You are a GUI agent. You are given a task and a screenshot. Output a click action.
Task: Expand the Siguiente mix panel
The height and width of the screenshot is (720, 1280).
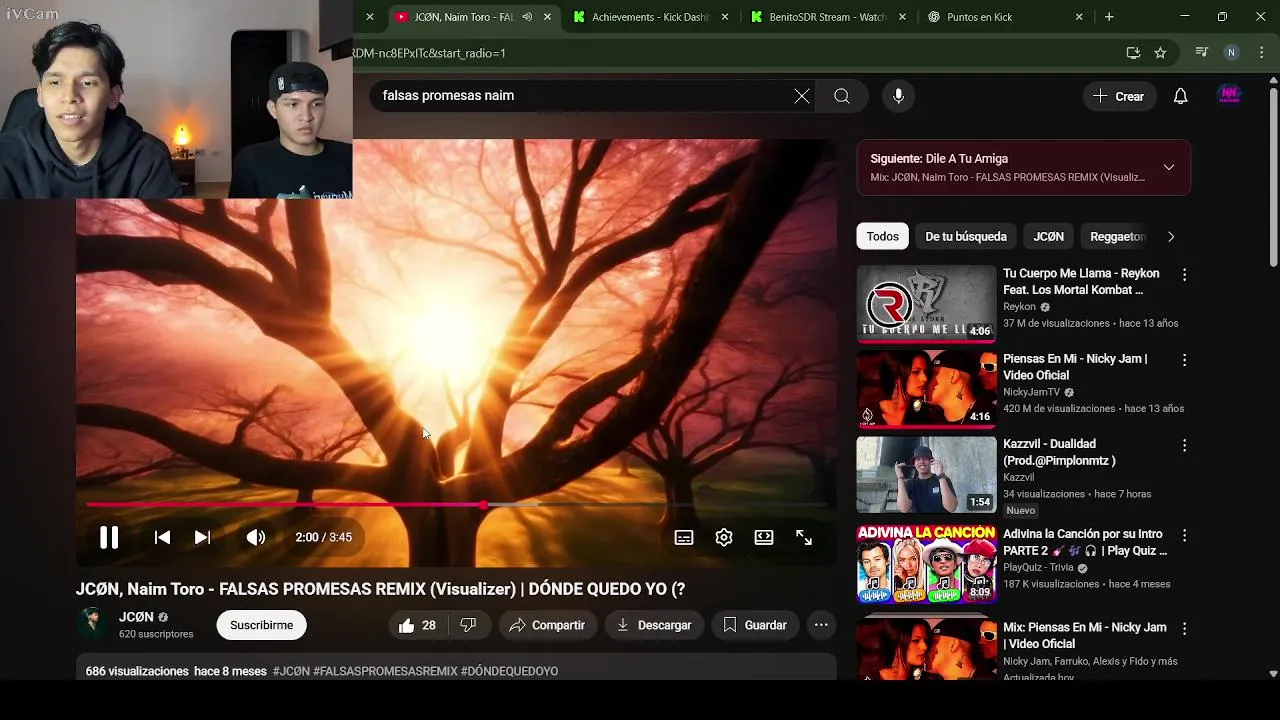tap(1168, 167)
